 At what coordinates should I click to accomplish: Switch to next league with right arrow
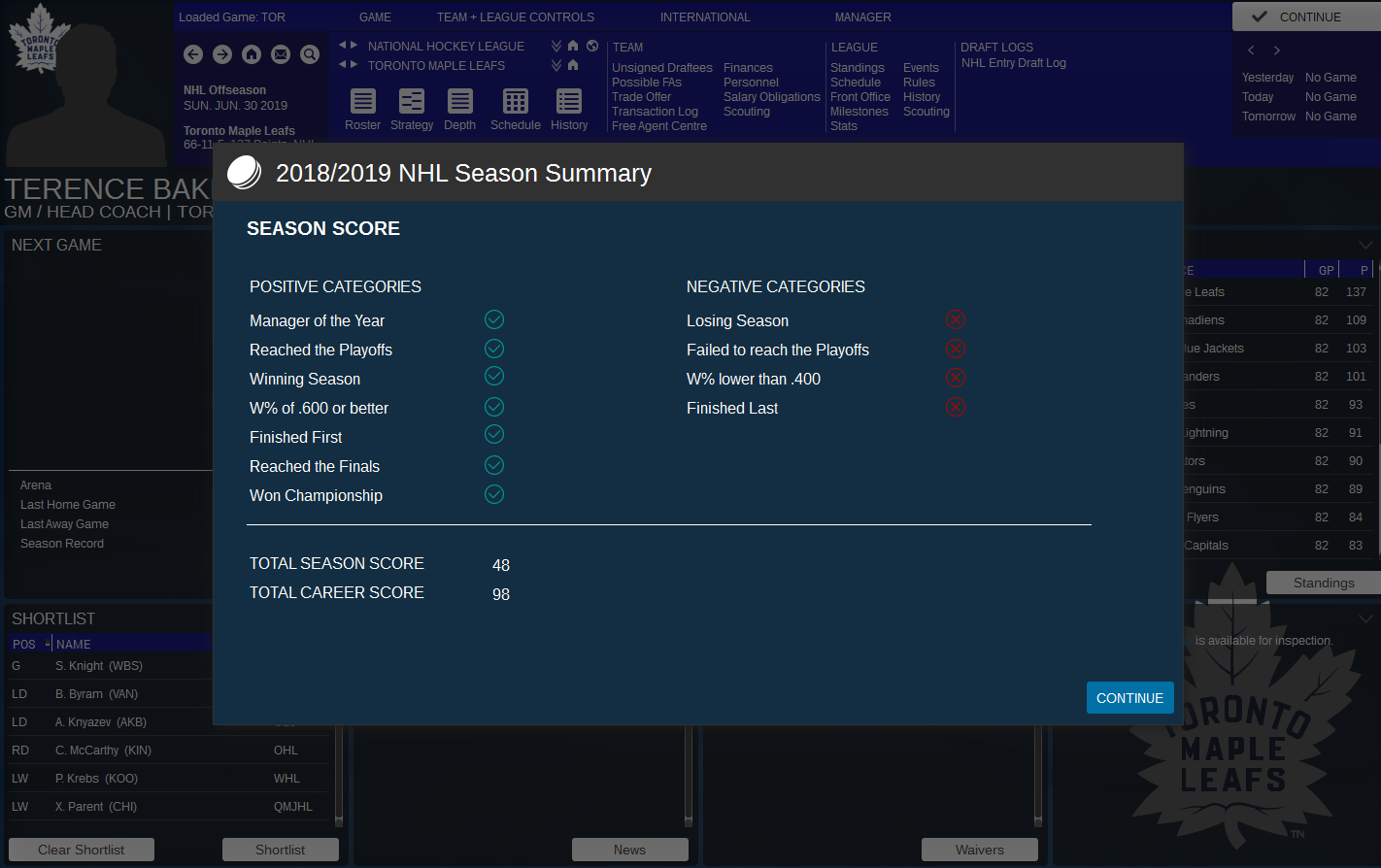click(354, 46)
